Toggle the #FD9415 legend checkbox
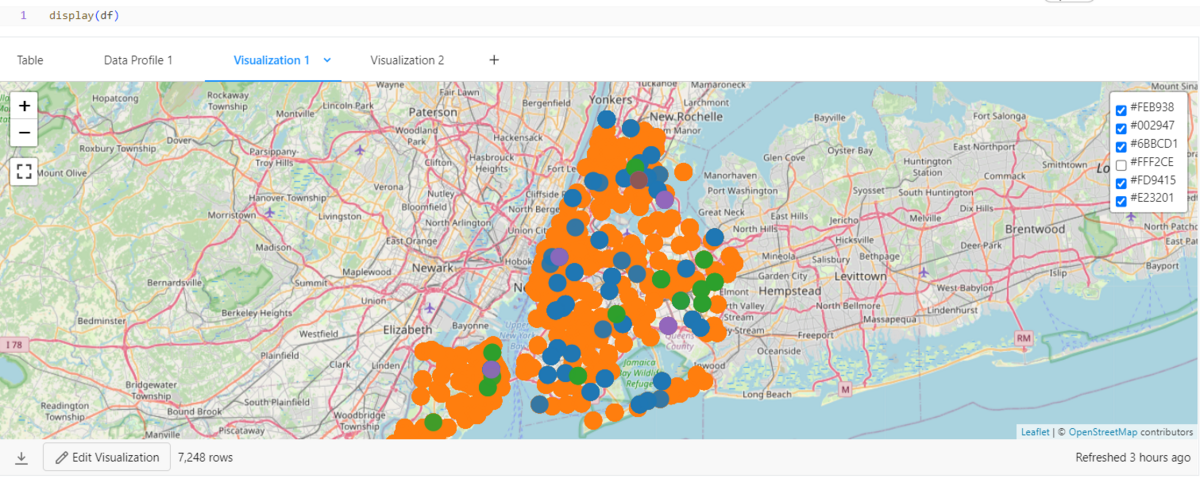1200x479 pixels. coord(1121,182)
